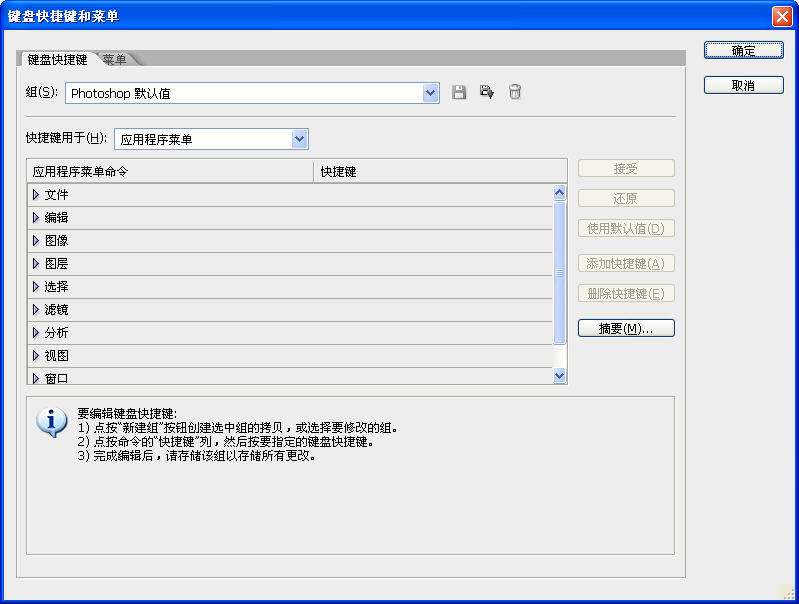The height and width of the screenshot is (604, 799).
Task: Click the blue info bubble icon
Action: pyautogui.click(x=51, y=422)
